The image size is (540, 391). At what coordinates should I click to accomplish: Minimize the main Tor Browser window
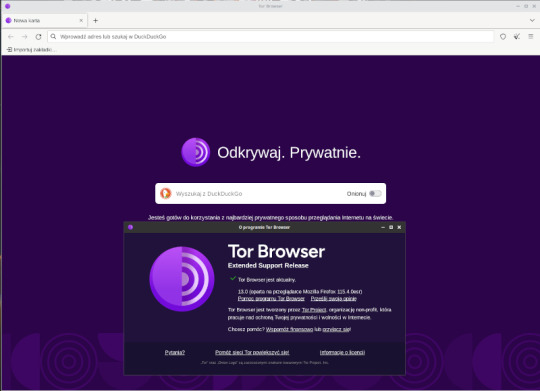point(518,6)
